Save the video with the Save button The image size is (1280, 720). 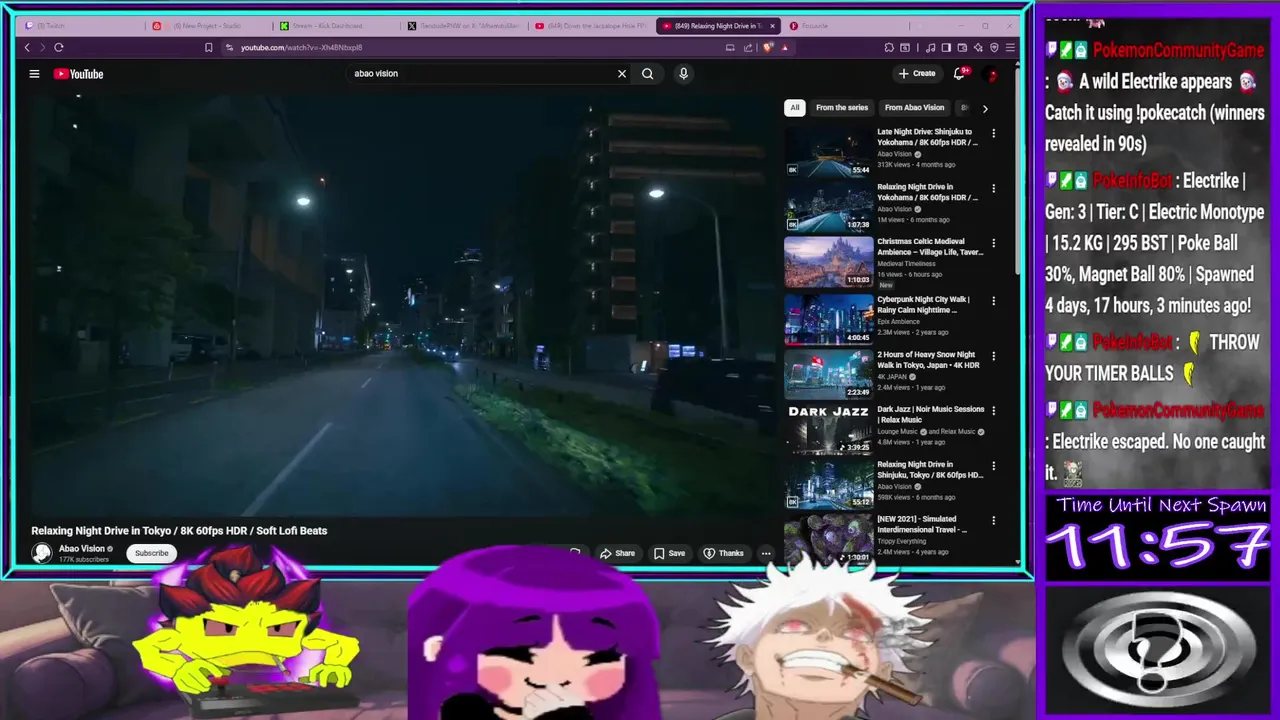point(669,553)
